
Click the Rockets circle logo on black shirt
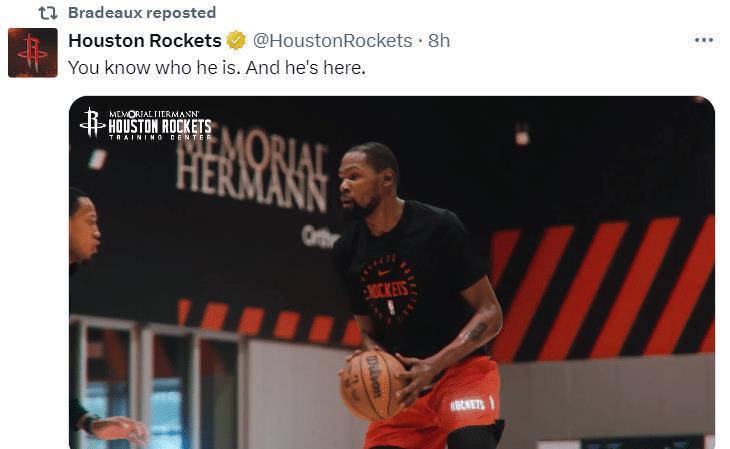tap(389, 290)
